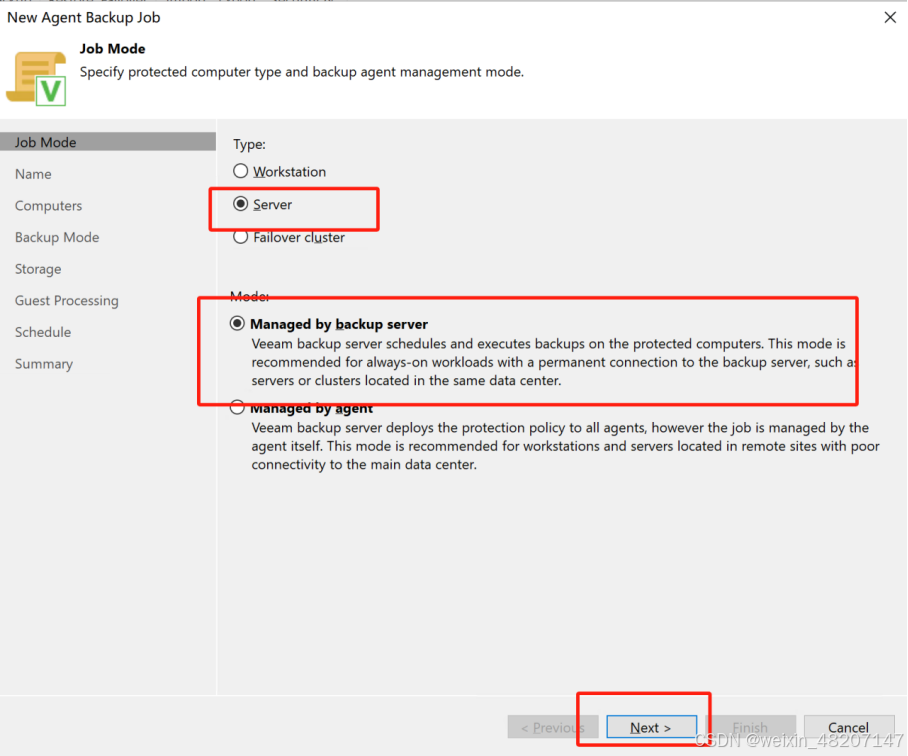Go to the Computers wizard step
Image resolution: width=908 pixels, height=756 pixels.
point(49,205)
